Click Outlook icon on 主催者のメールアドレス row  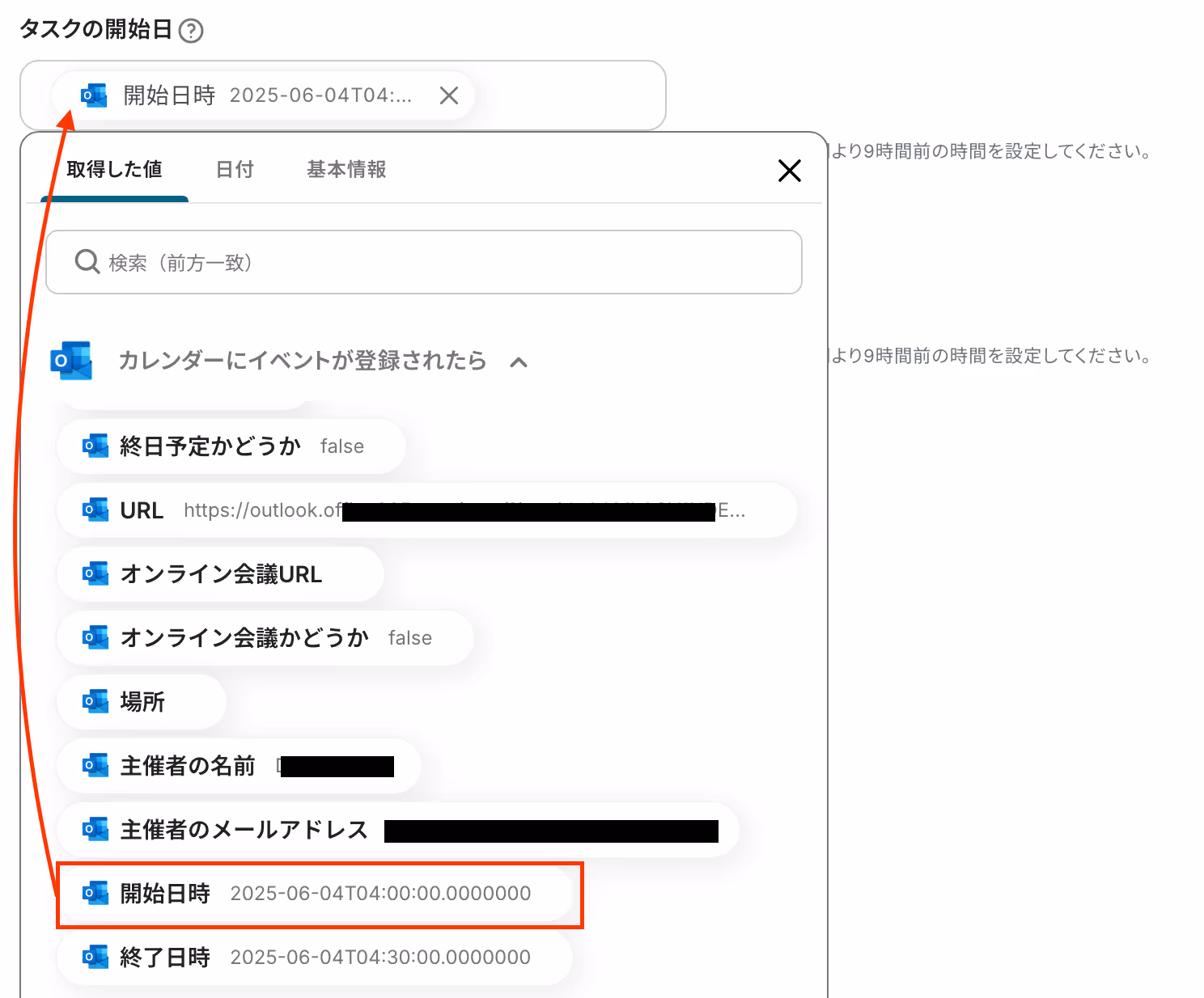click(95, 830)
